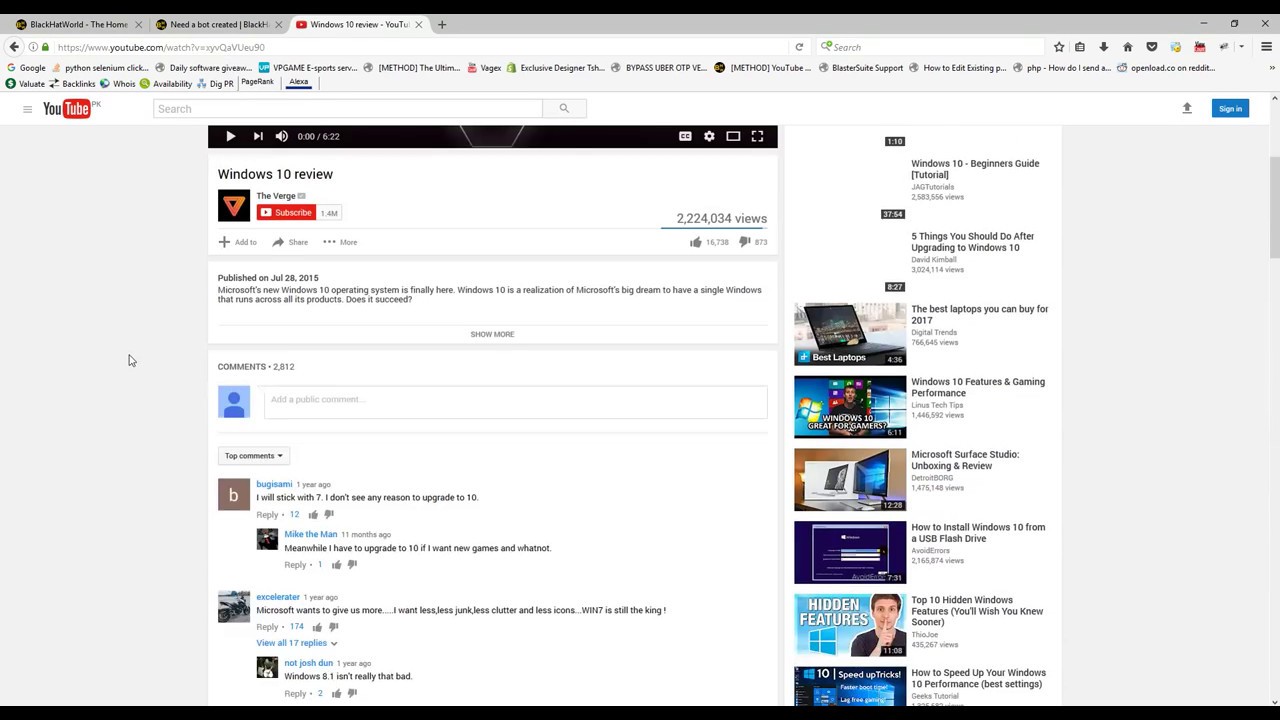1280x720 pixels.
Task: Reload the current page
Action: 799,47
